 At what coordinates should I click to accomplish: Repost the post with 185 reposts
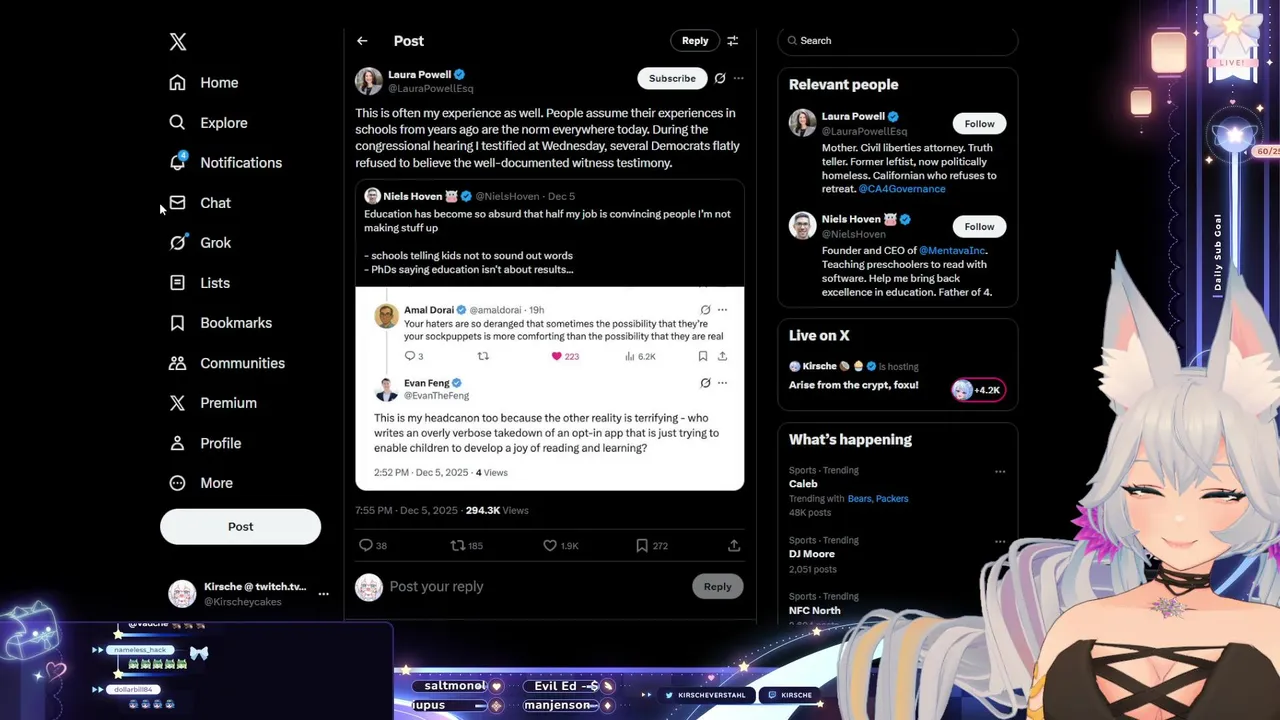coord(458,545)
